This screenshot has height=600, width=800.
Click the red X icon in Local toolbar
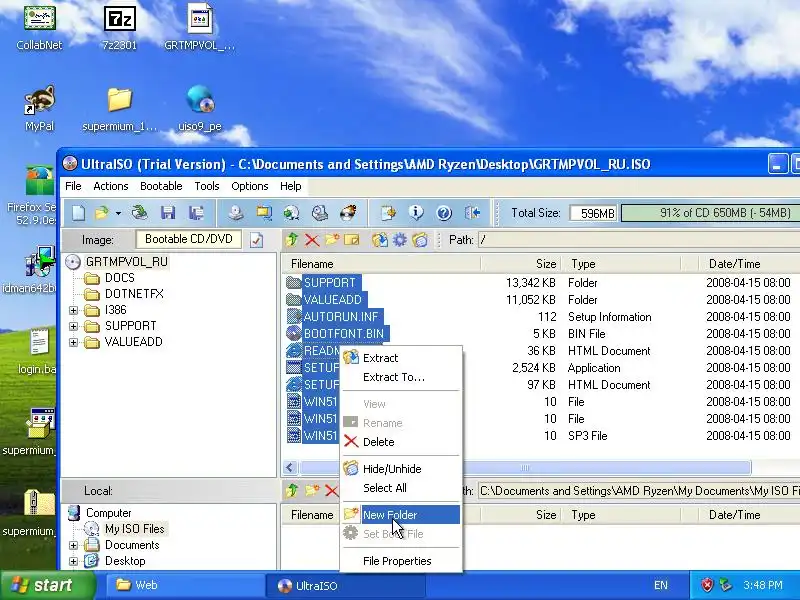[x=332, y=491]
